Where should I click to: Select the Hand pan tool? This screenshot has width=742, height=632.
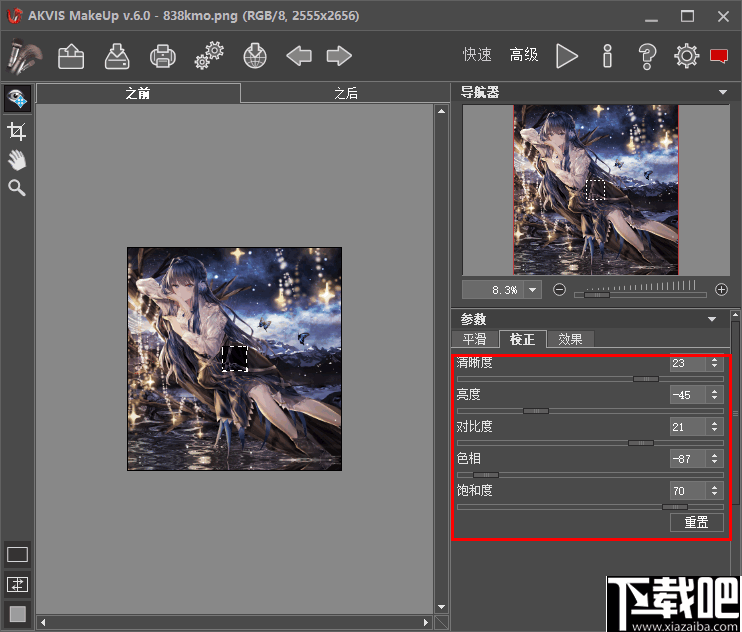point(17,160)
